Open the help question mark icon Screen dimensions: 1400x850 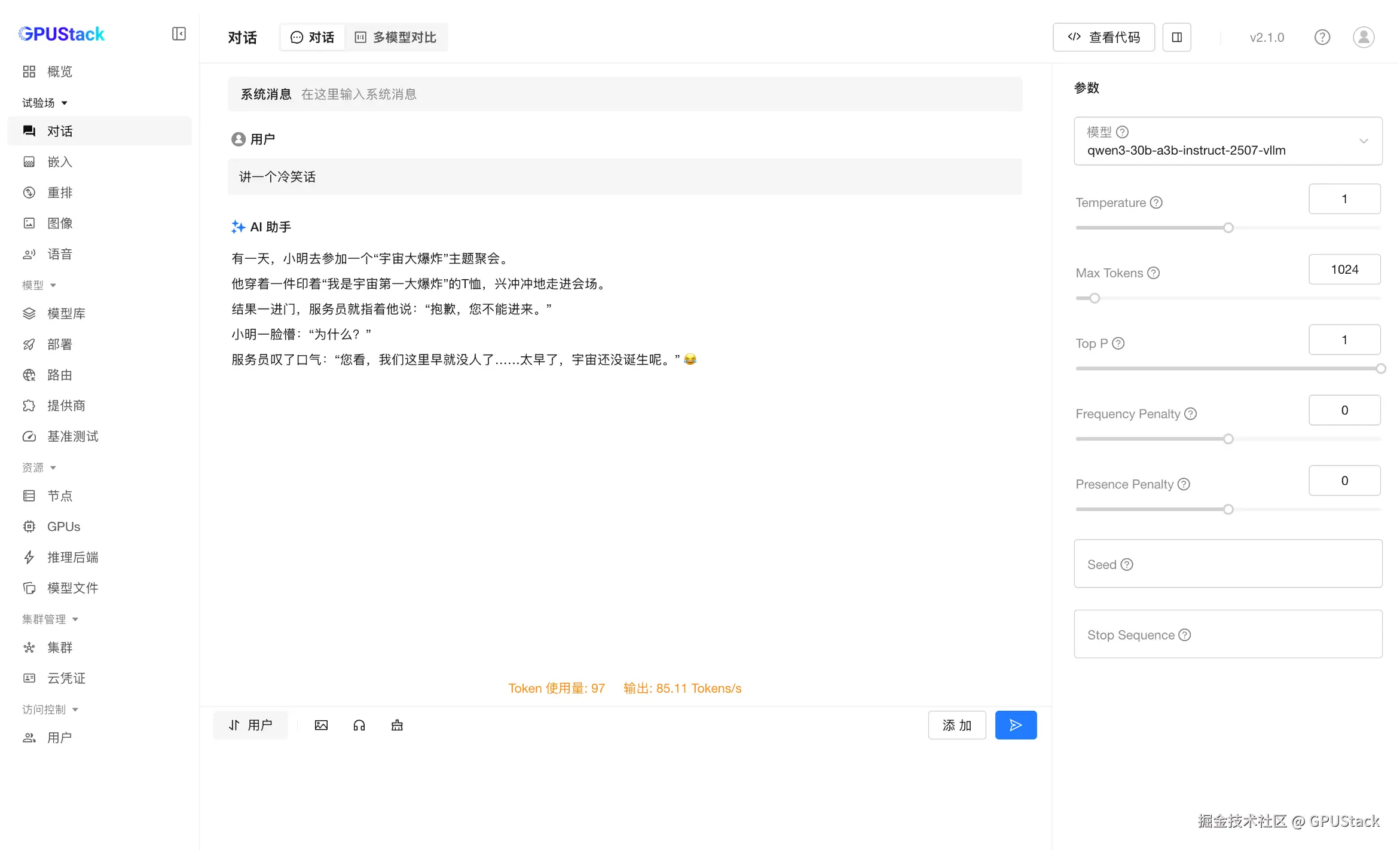tap(1322, 37)
